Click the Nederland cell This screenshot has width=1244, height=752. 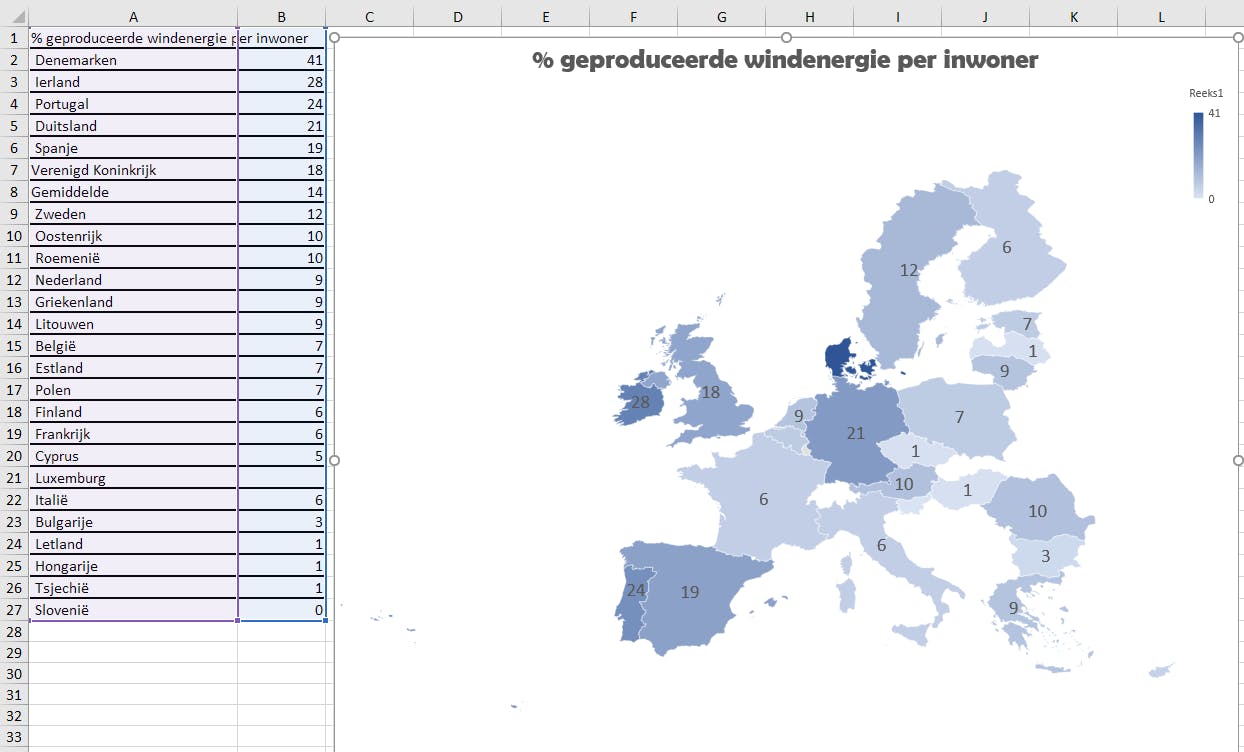pos(134,280)
